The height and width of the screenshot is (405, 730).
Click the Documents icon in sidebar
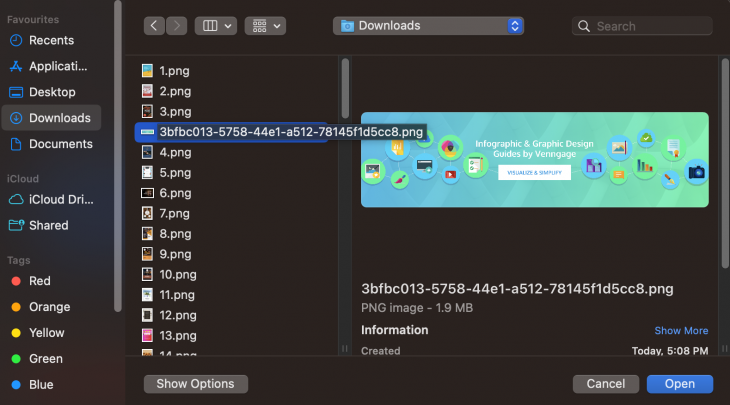(x=16, y=144)
